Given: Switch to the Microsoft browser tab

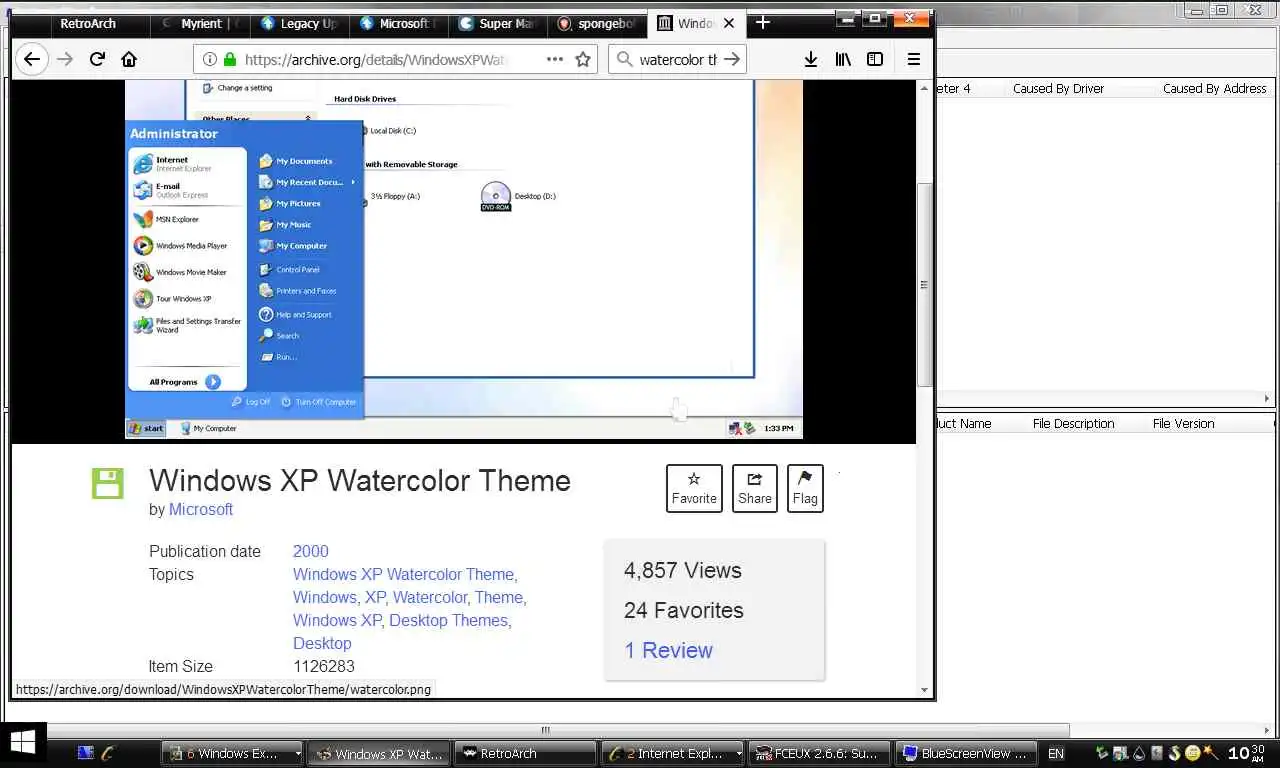Looking at the screenshot, I should pos(396,23).
